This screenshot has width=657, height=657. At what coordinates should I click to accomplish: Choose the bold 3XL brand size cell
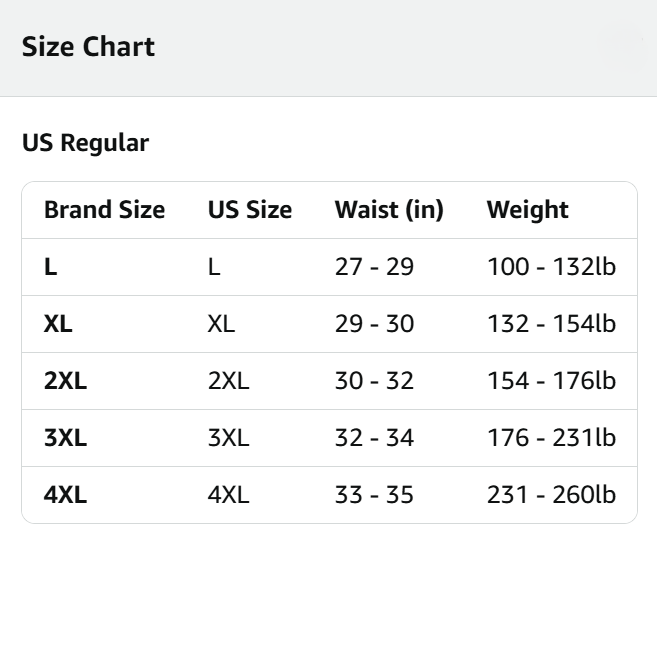65,438
